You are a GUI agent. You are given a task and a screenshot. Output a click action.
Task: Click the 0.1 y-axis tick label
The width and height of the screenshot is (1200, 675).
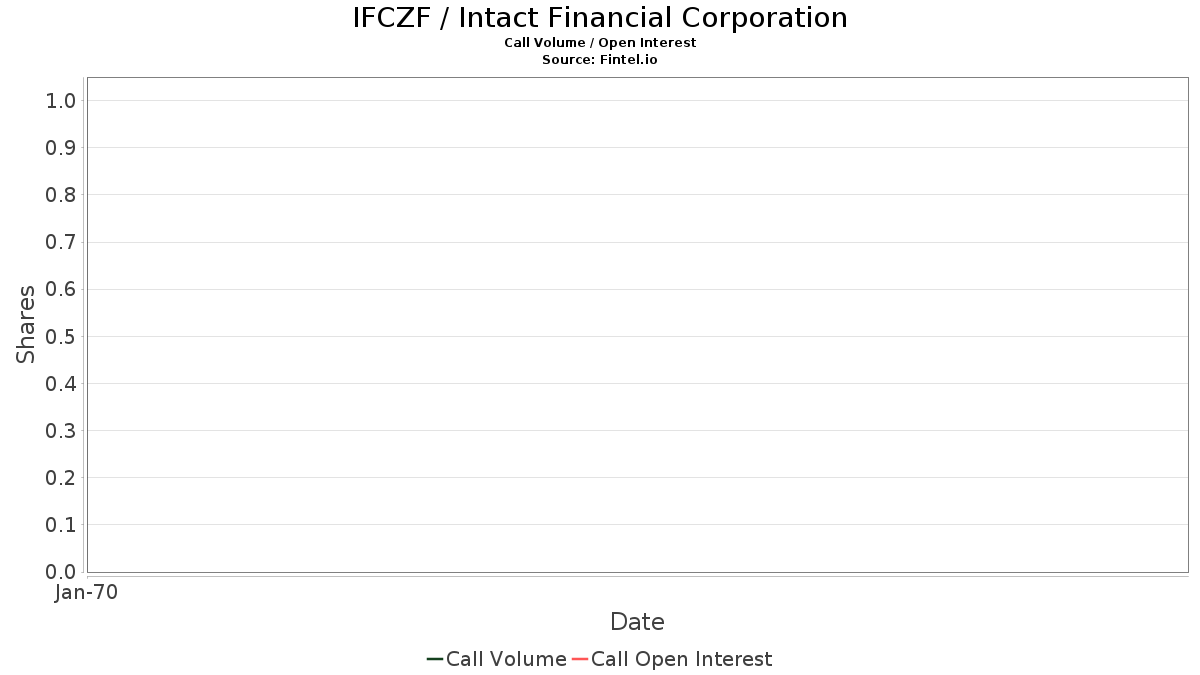click(61, 525)
